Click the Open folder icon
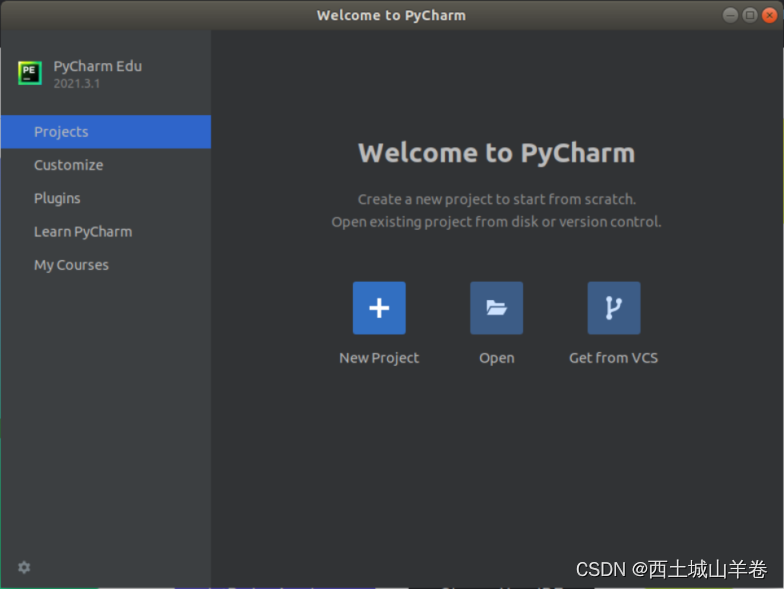 (496, 308)
